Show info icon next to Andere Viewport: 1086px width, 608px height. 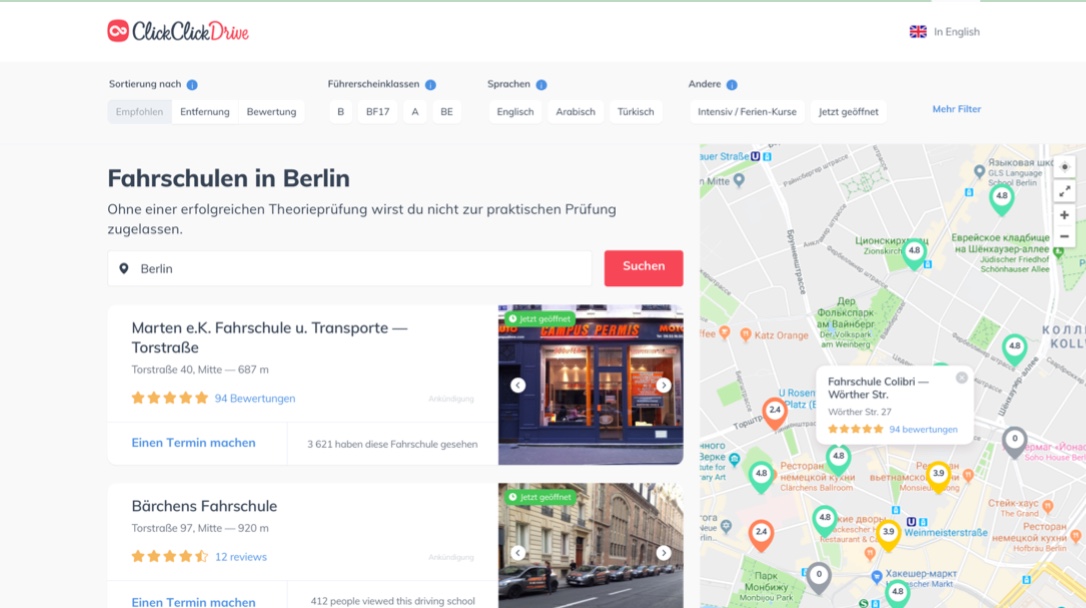point(731,84)
